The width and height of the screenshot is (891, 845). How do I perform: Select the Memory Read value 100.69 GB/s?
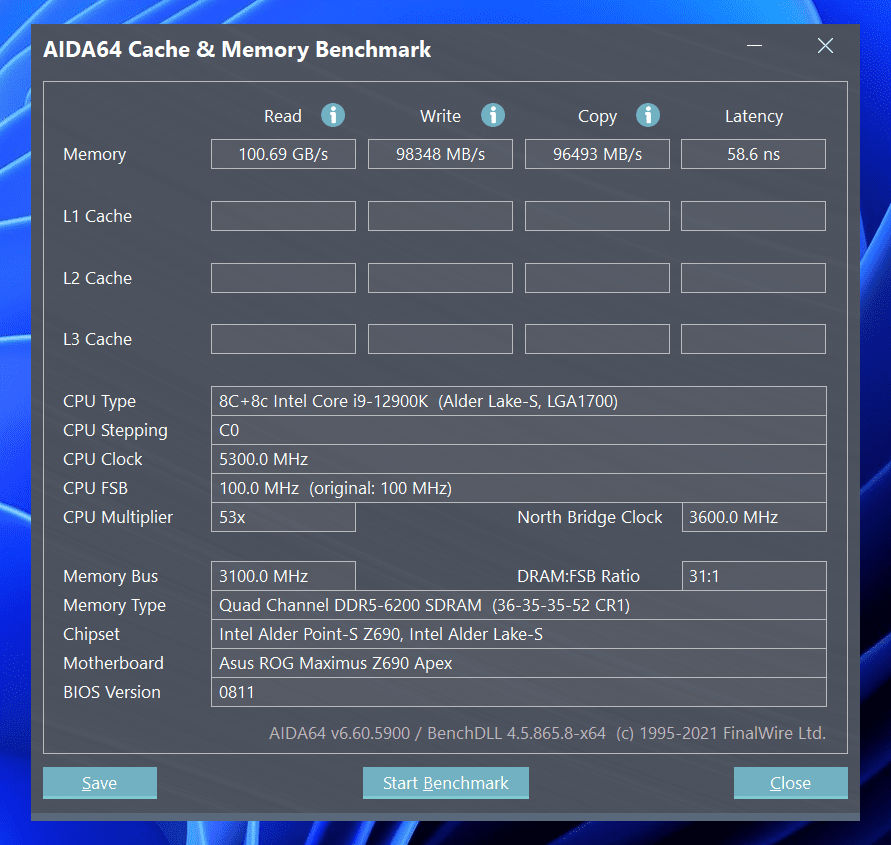point(284,154)
